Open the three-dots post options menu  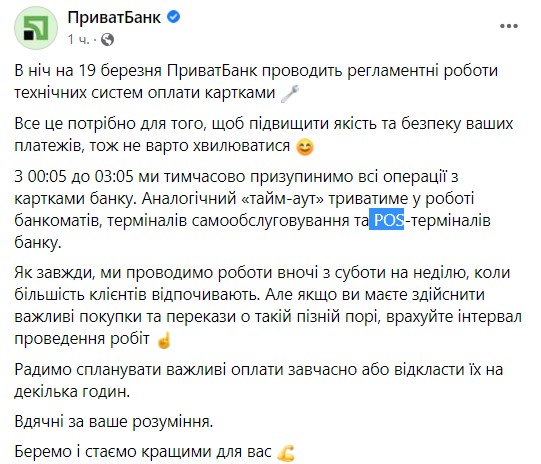point(509,26)
